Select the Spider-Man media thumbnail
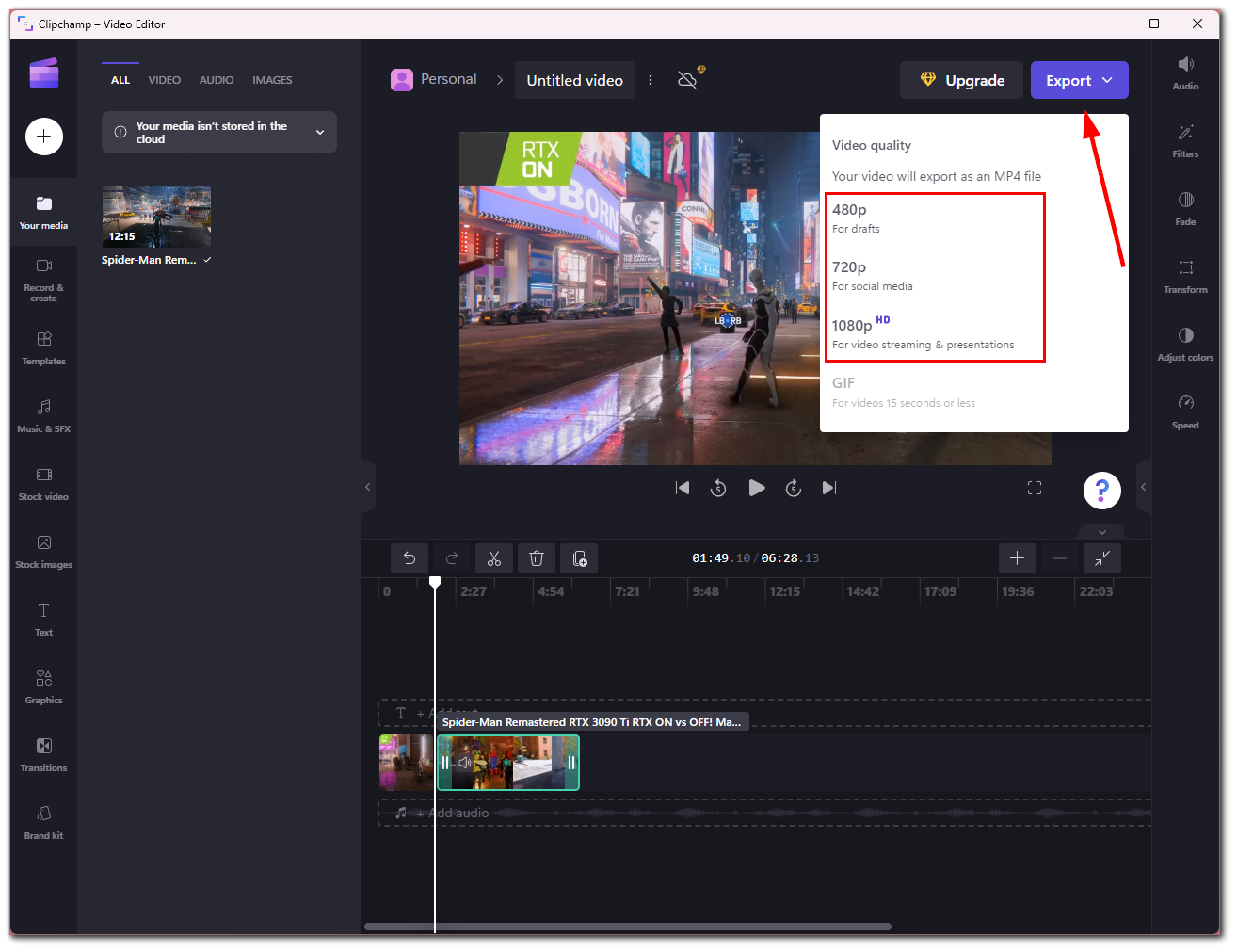The image size is (1237, 952). (x=156, y=217)
